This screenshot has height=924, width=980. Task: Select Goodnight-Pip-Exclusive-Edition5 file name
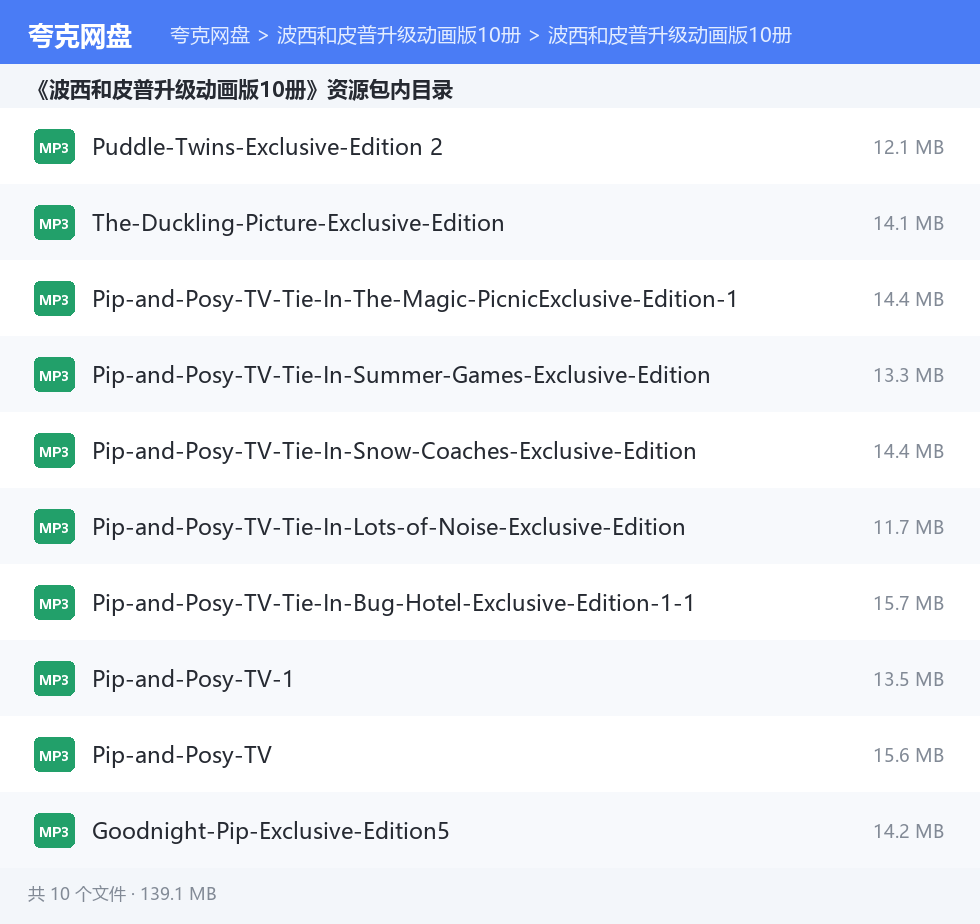pyautogui.click(x=271, y=831)
